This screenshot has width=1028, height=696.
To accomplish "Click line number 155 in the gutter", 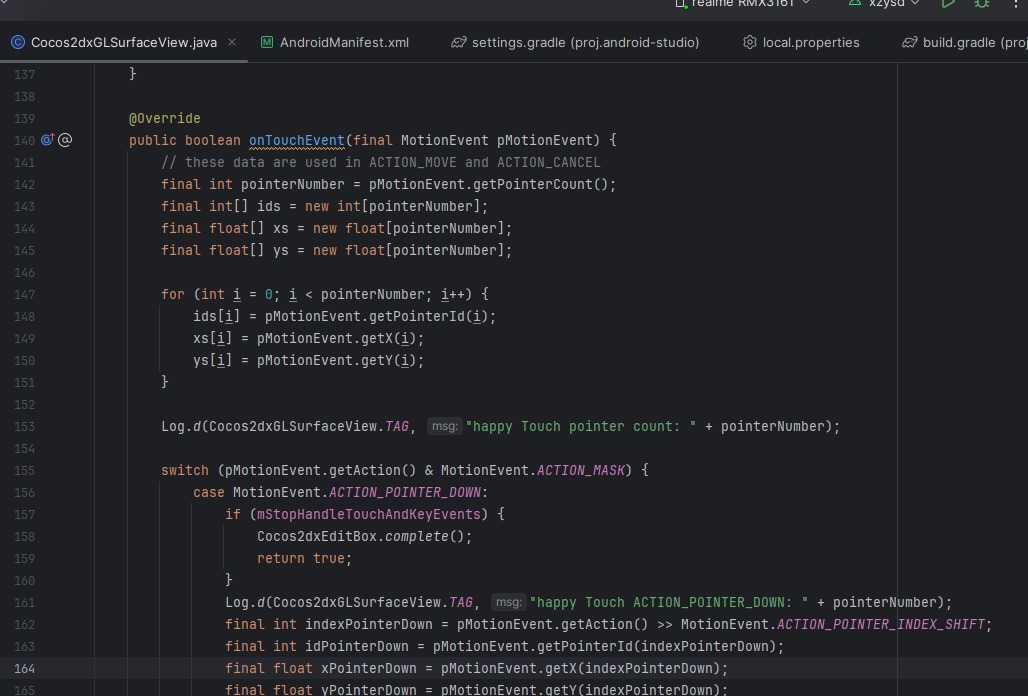I will click(24, 471).
